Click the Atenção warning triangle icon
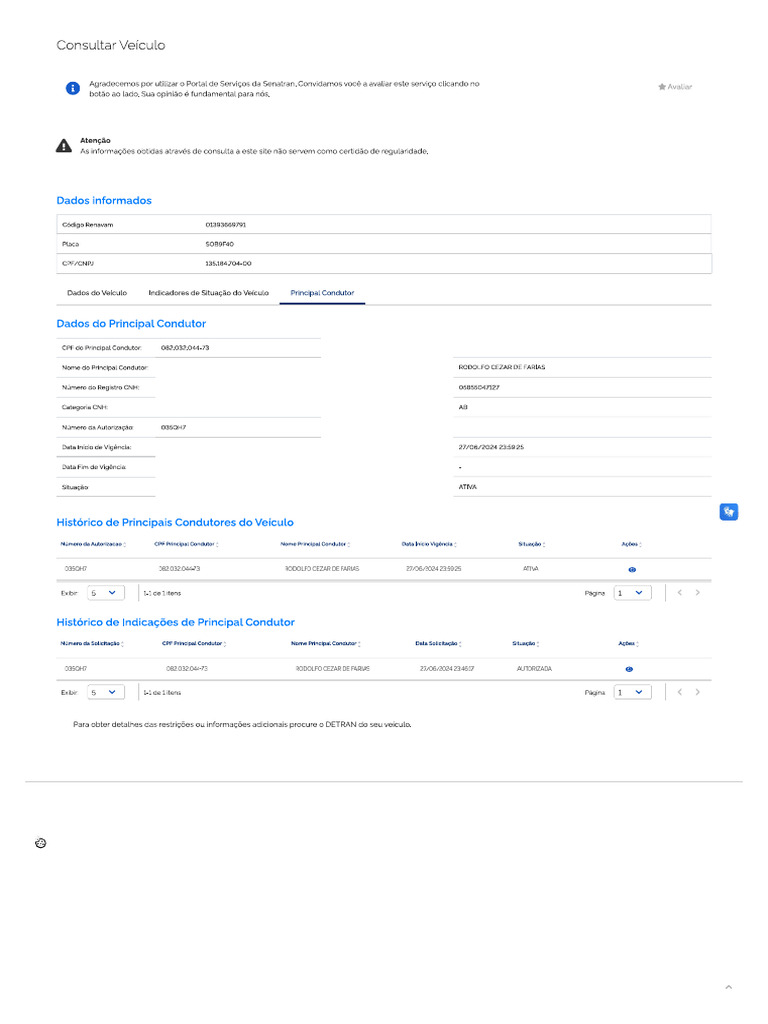Image resolution: width=768 pixels, height=1024 pixels. pos(64,146)
